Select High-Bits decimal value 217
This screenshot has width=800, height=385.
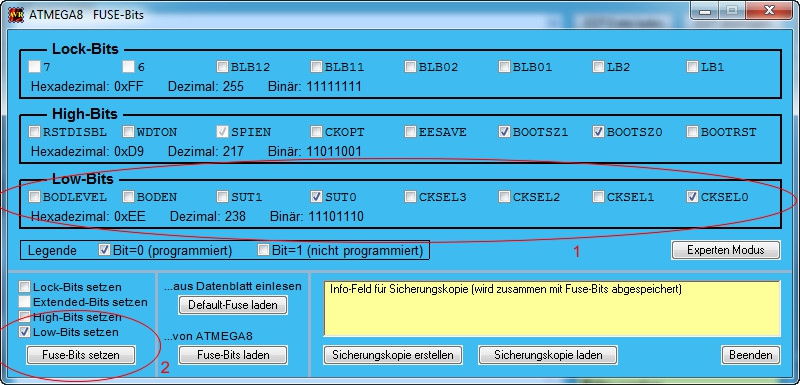233,151
